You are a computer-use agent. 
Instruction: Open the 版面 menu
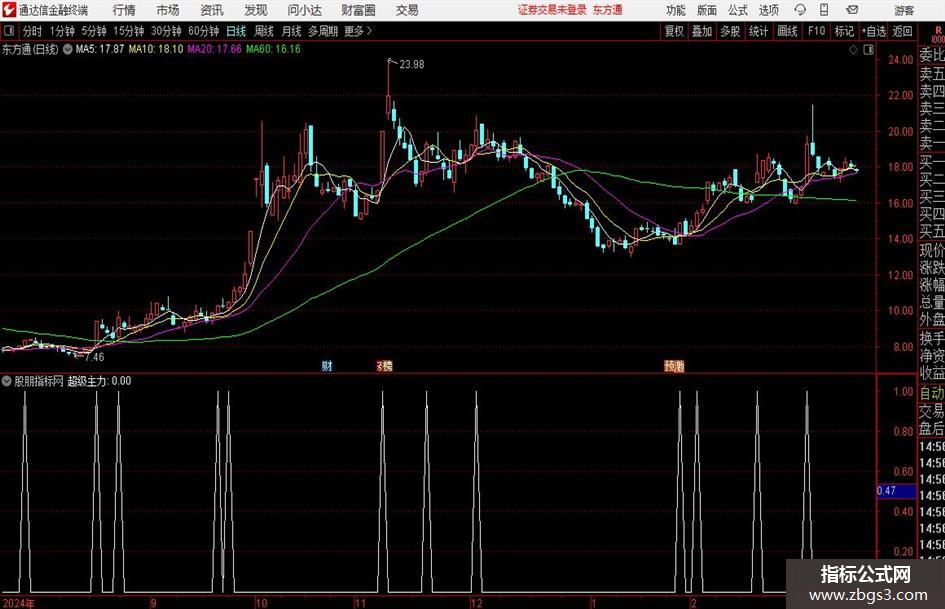pyautogui.click(x=707, y=10)
